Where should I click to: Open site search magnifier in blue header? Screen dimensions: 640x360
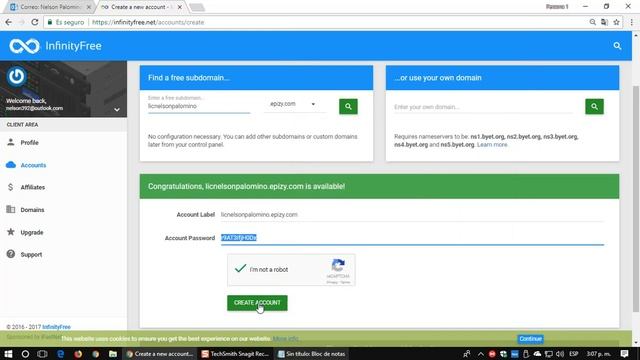click(x=617, y=46)
